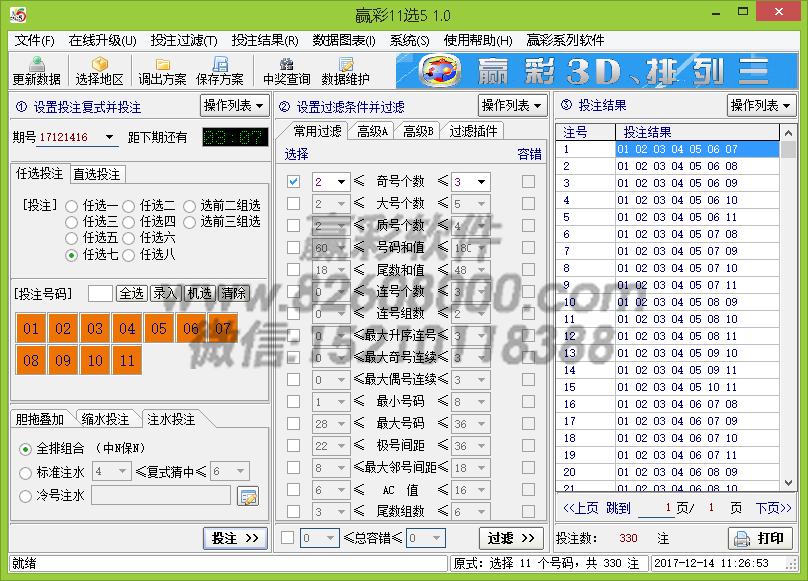Click the 投注号码 number input box
The image size is (808, 581).
100,293
